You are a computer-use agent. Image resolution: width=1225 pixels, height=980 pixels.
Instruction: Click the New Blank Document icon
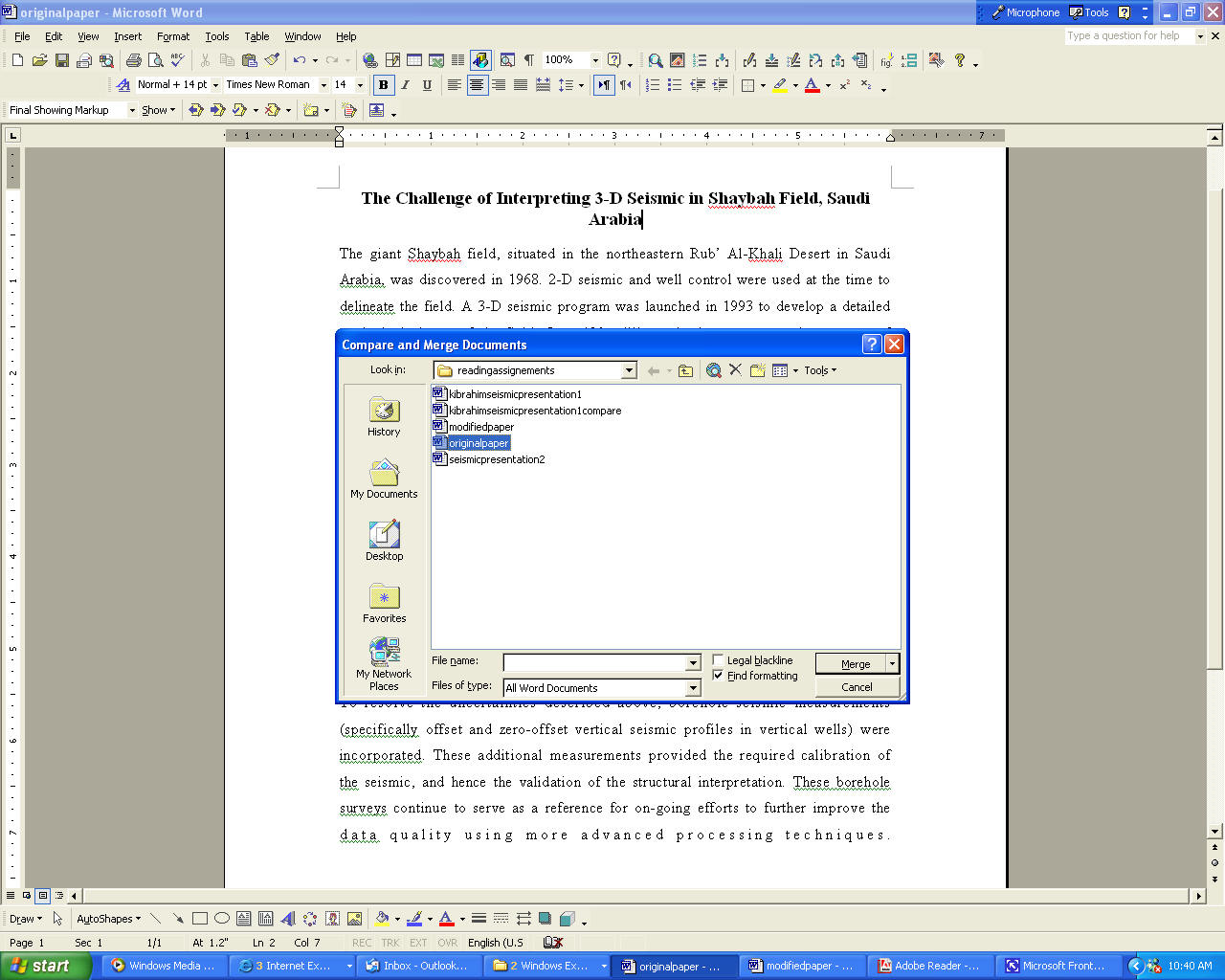tap(17, 60)
